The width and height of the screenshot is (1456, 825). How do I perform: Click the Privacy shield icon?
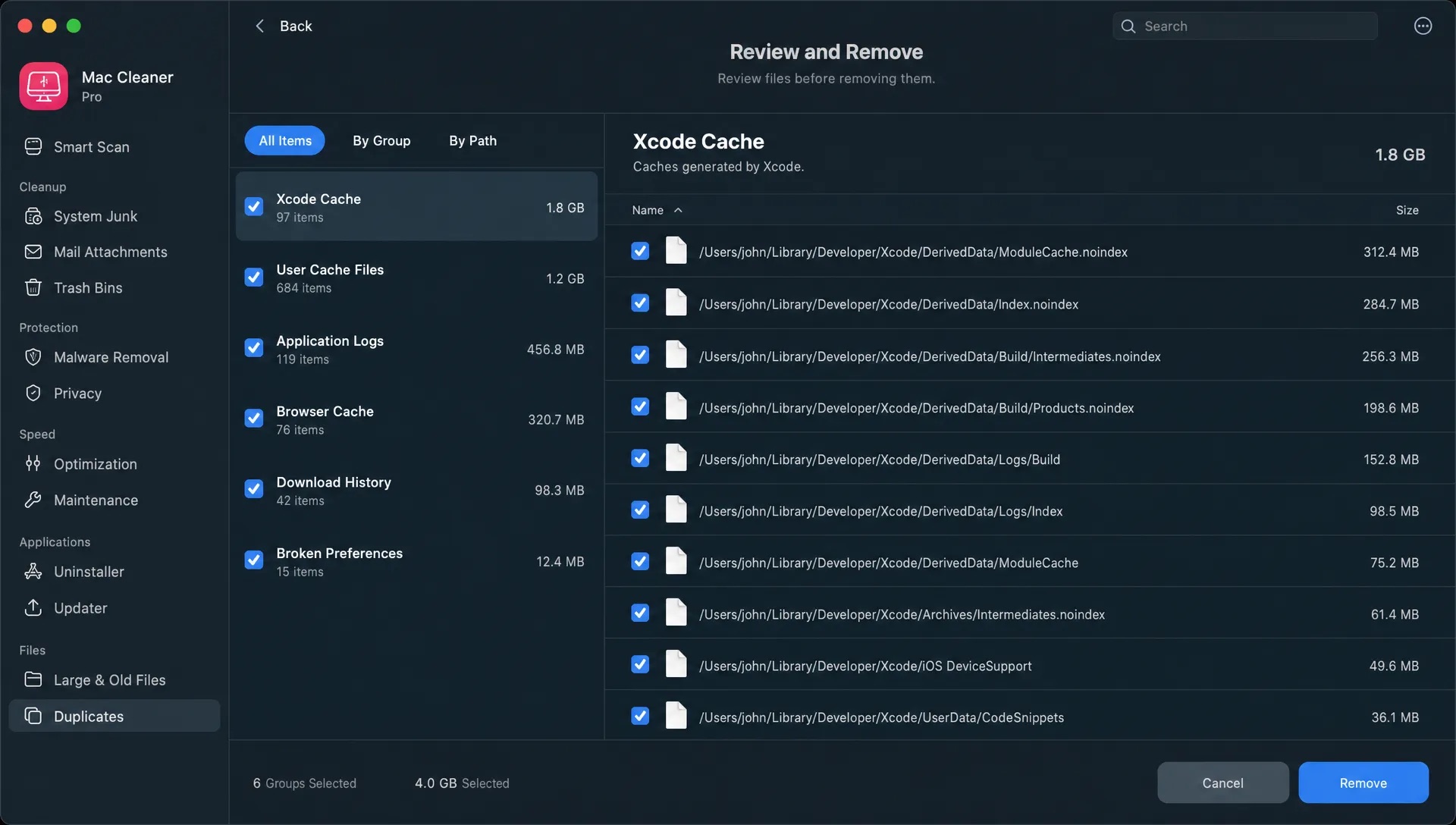click(x=33, y=393)
